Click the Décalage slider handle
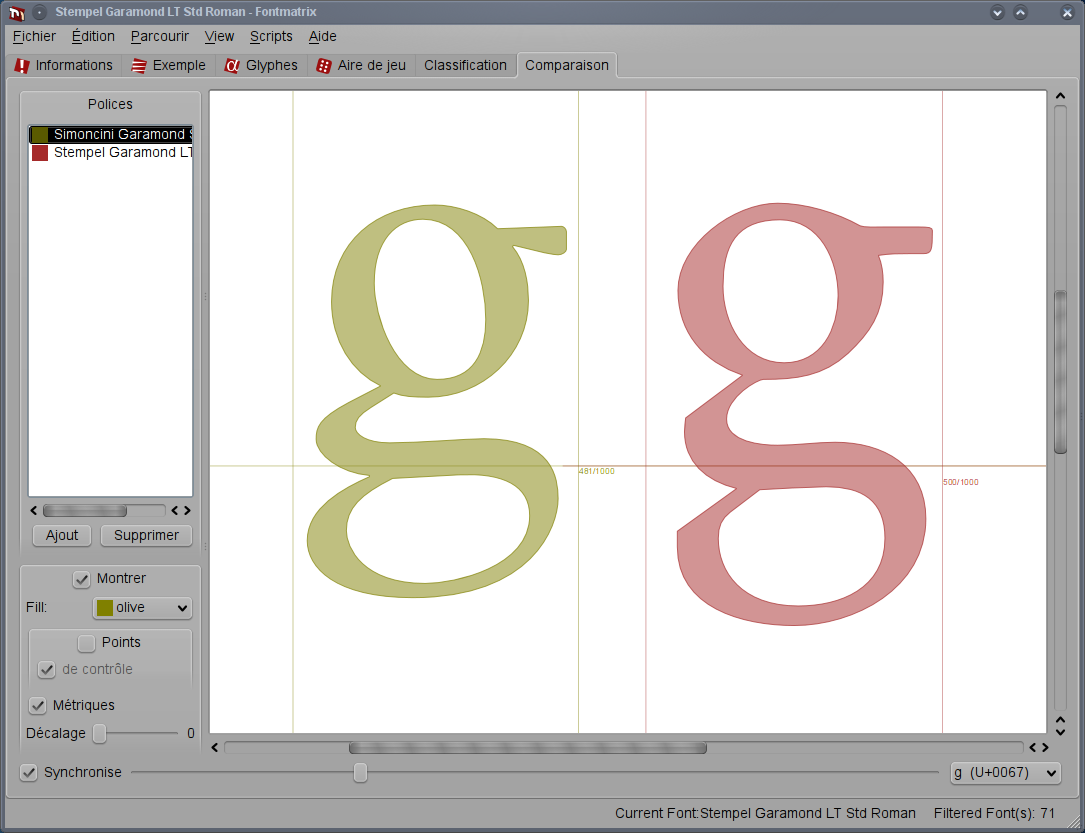Image resolution: width=1085 pixels, height=833 pixels. click(100, 733)
